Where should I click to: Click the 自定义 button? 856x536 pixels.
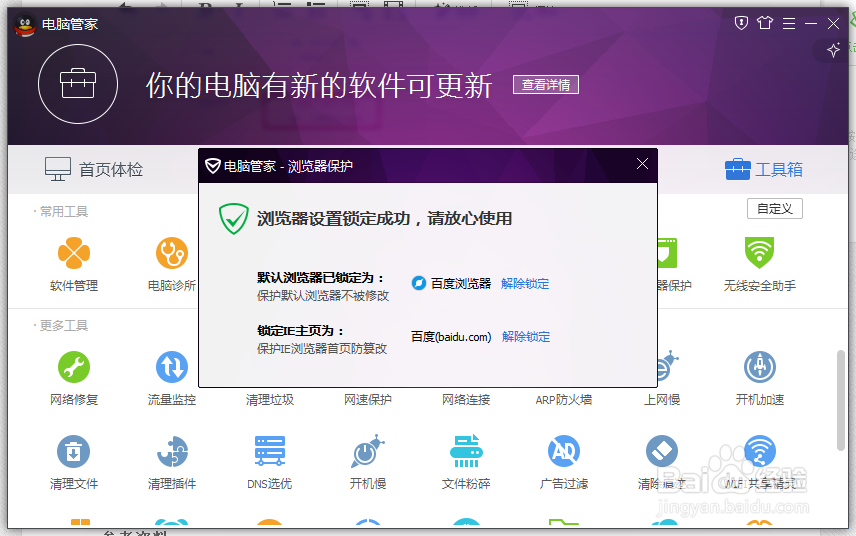point(775,209)
